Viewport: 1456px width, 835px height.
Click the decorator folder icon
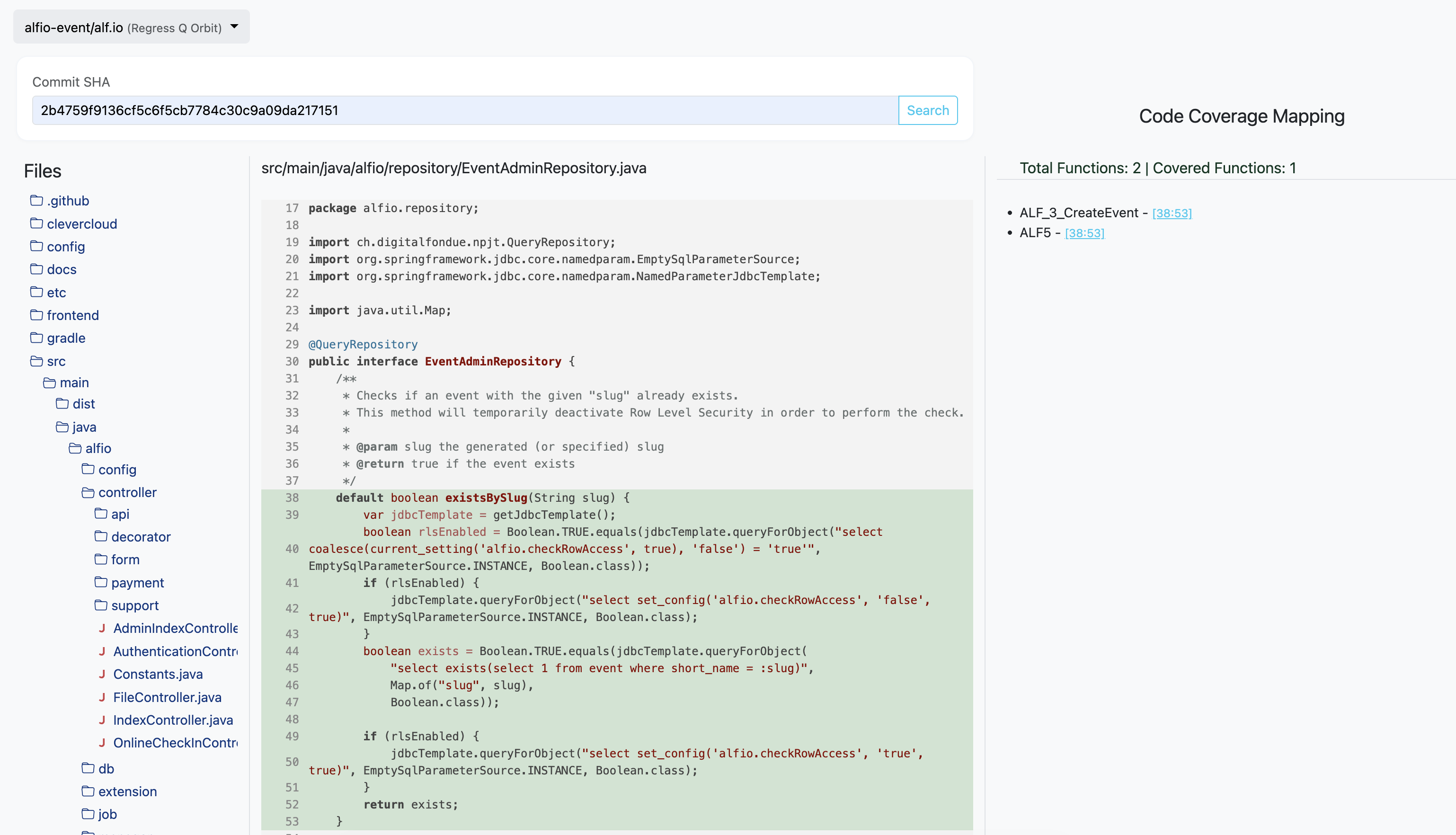[101, 536]
